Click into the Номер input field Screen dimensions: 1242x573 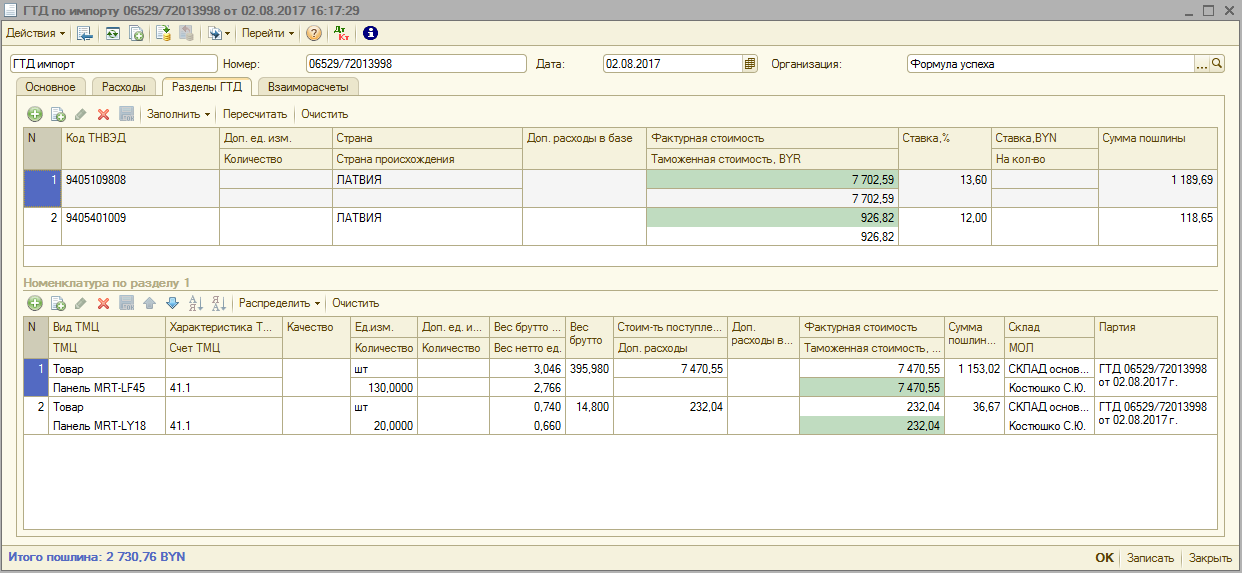pyautogui.click(x=415, y=64)
